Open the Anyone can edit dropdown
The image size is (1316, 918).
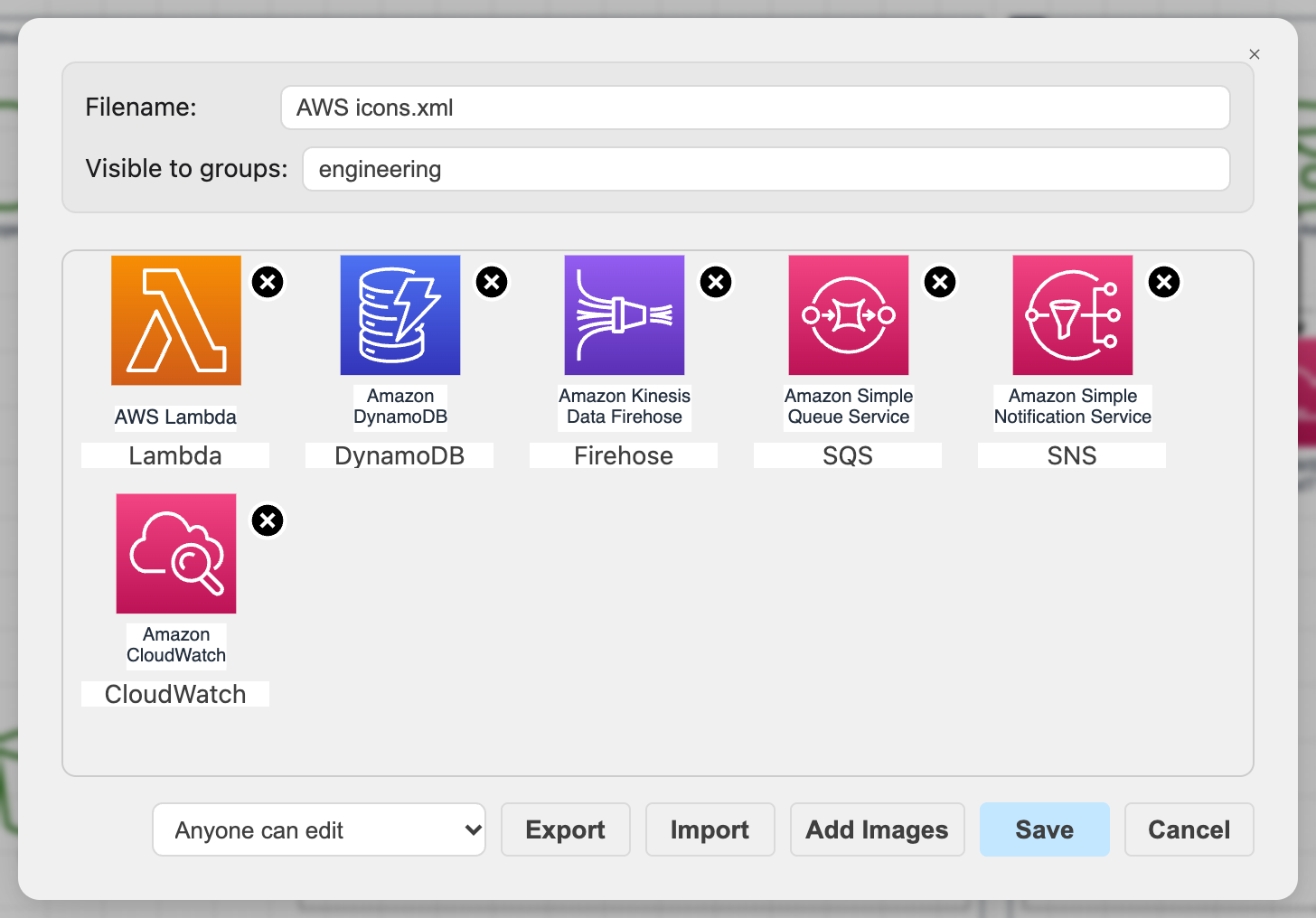(319, 829)
